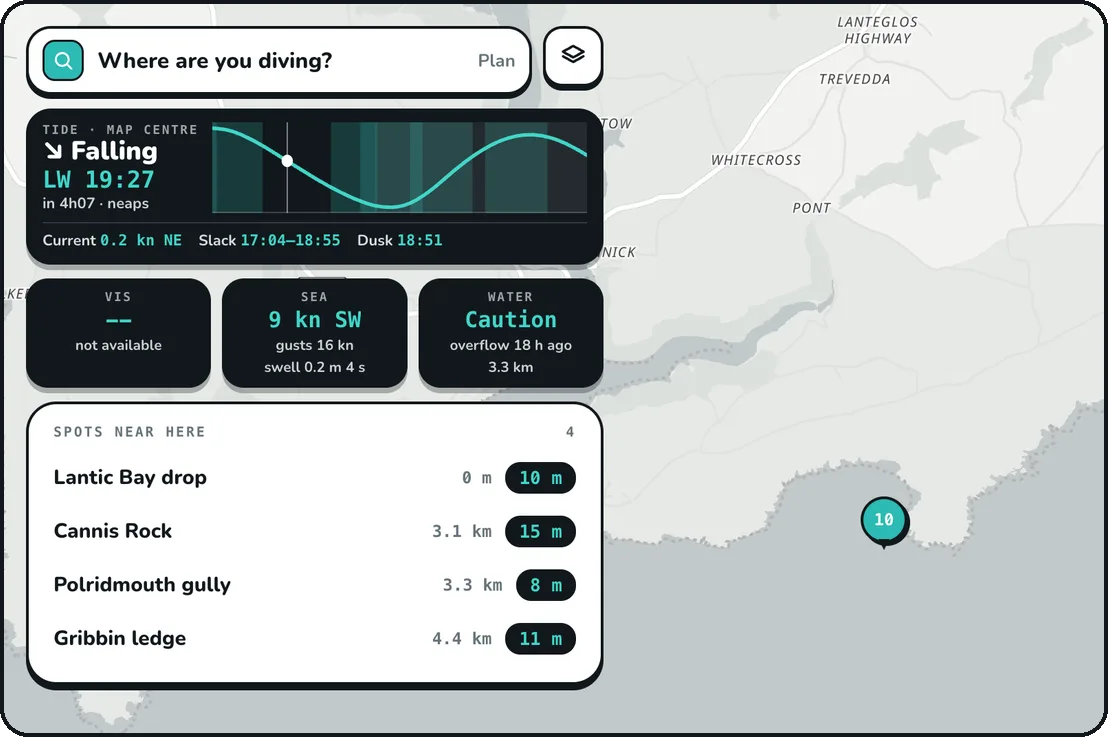Viewport: 1108px width, 737px height.
Task: Click the 3.1 km distance for Cannis Rock
Action: tap(461, 531)
